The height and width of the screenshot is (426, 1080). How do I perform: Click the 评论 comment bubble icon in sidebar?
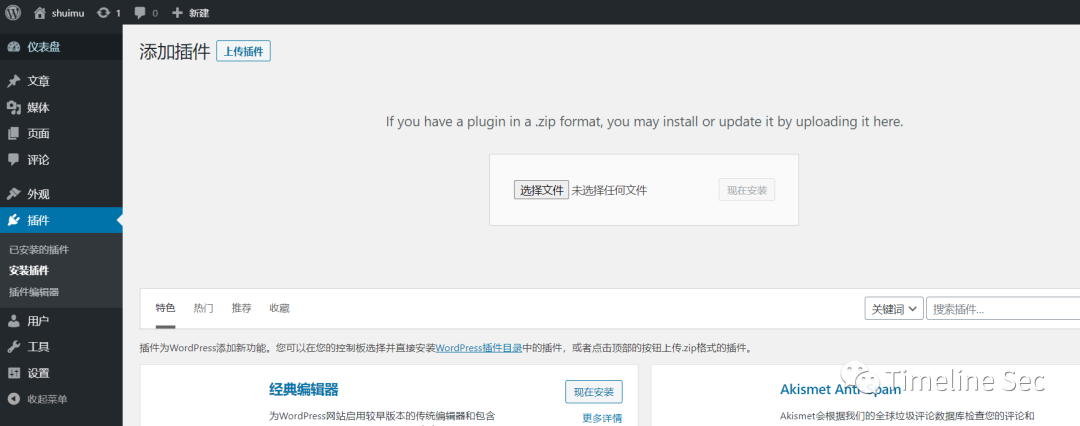13,160
